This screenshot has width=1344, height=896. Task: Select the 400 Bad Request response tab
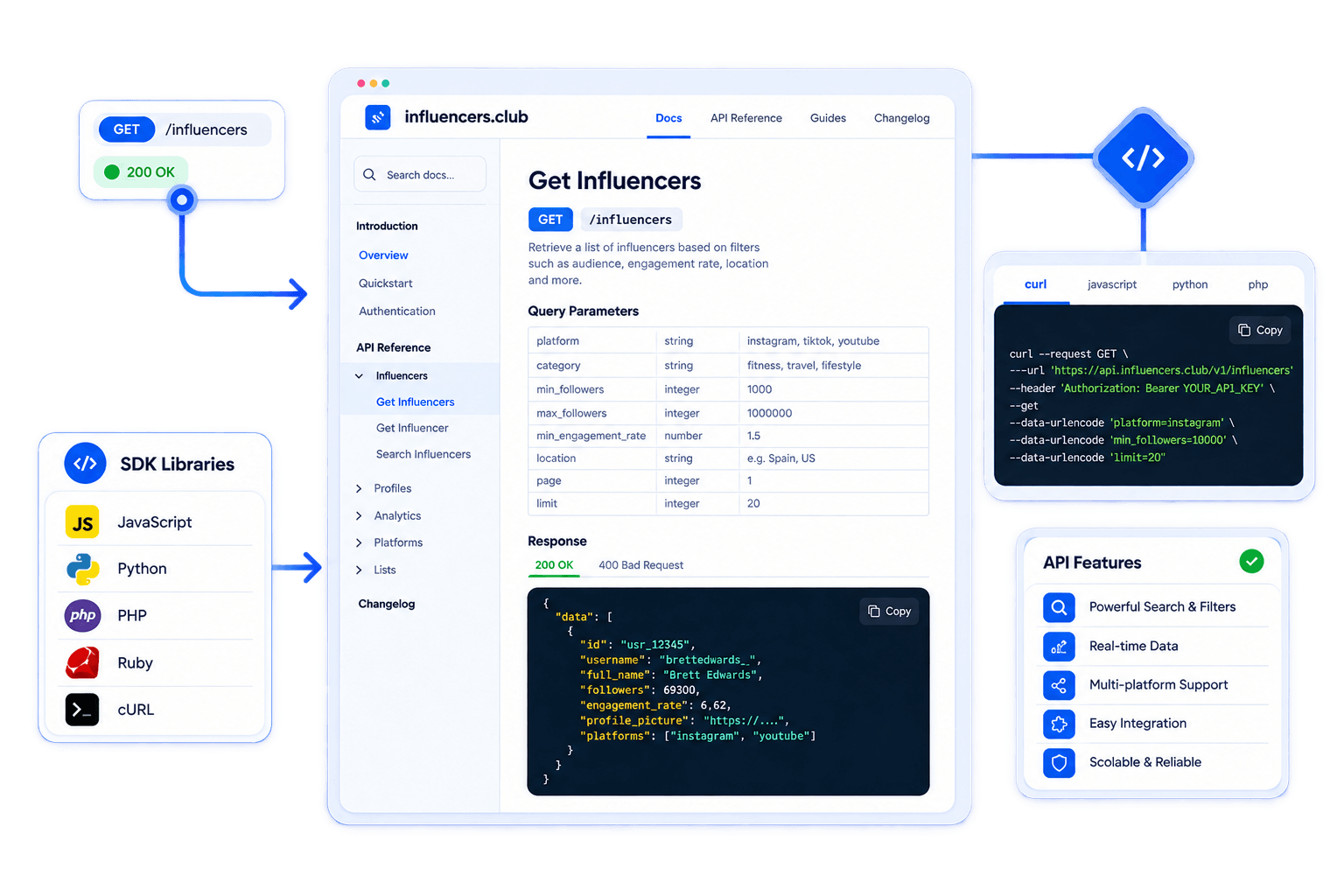(640, 565)
